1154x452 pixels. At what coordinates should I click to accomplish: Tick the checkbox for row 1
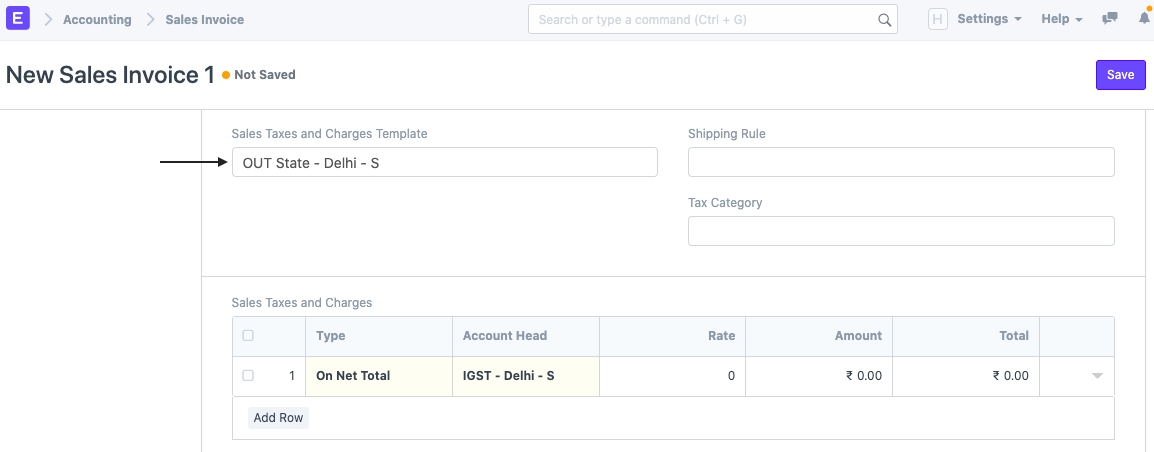(x=248, y=376)
